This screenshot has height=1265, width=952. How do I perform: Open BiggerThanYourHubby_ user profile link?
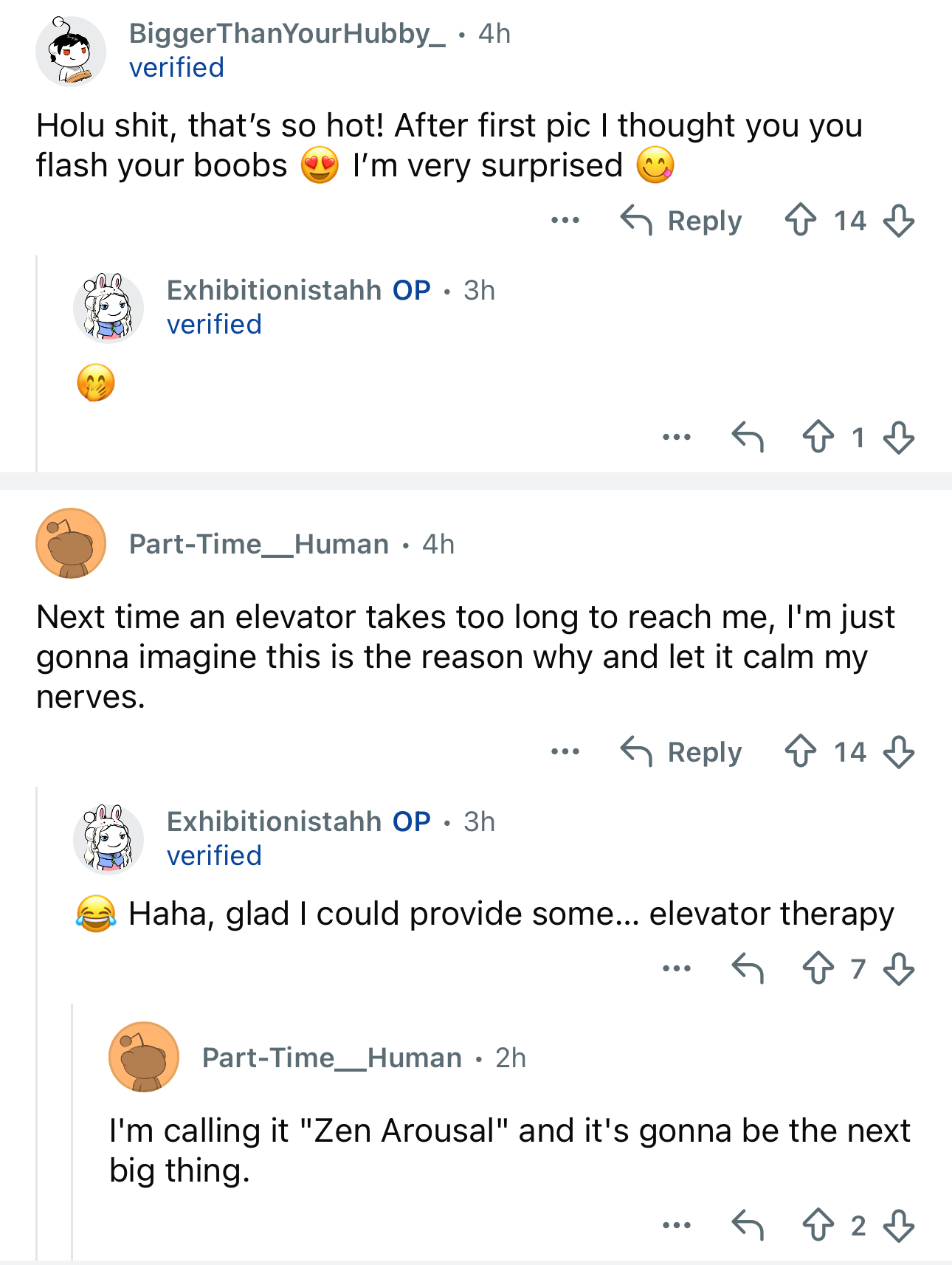coord(287,33)
